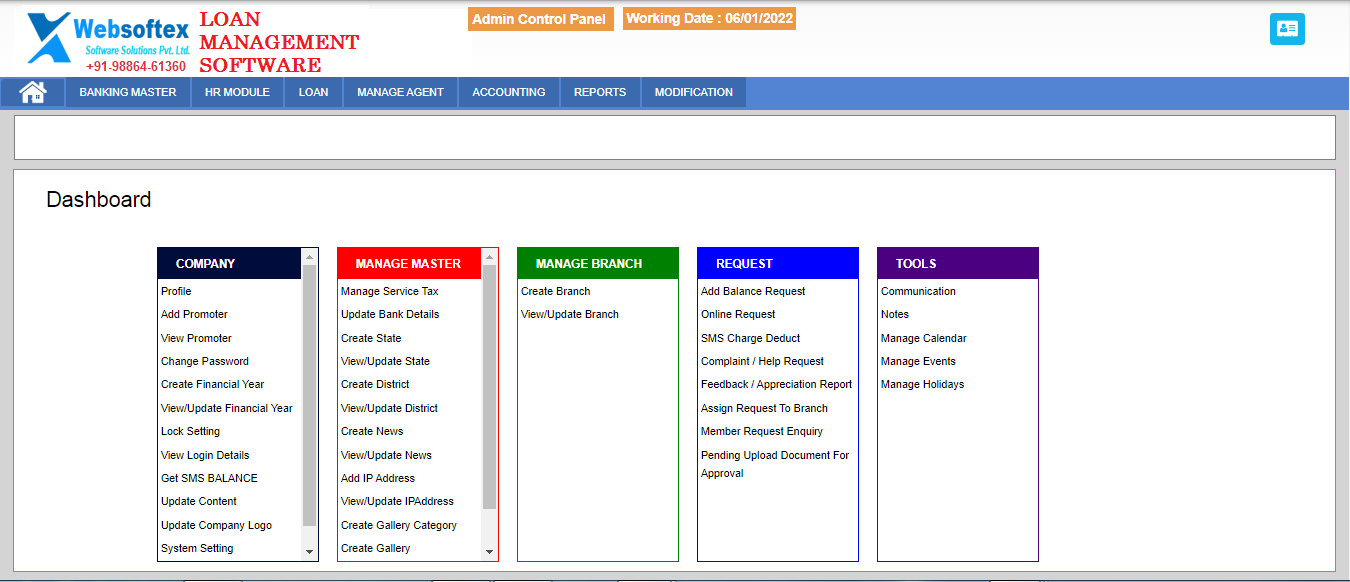Open Communication tool
Viewport: 1350px width, 582px height.
pos(918,291)
